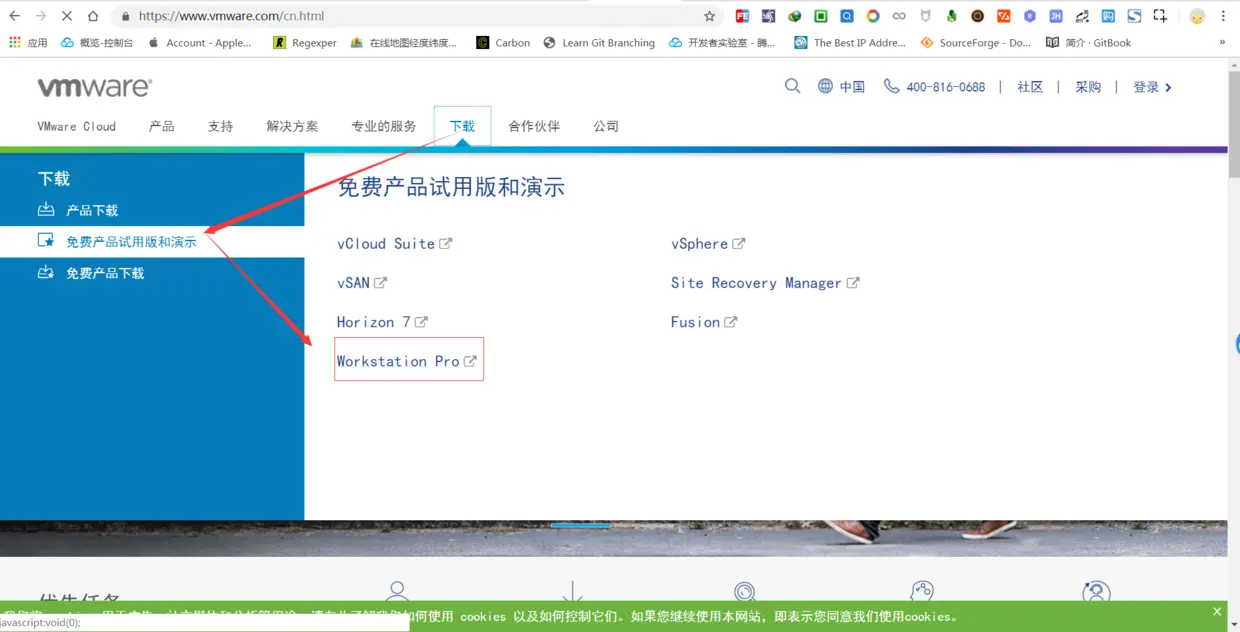Image resolution: width=1240 pixels, height=632 pixels.
Task: Select the 合作伙伴 navigation item
Action: click(x=534, y=126)
